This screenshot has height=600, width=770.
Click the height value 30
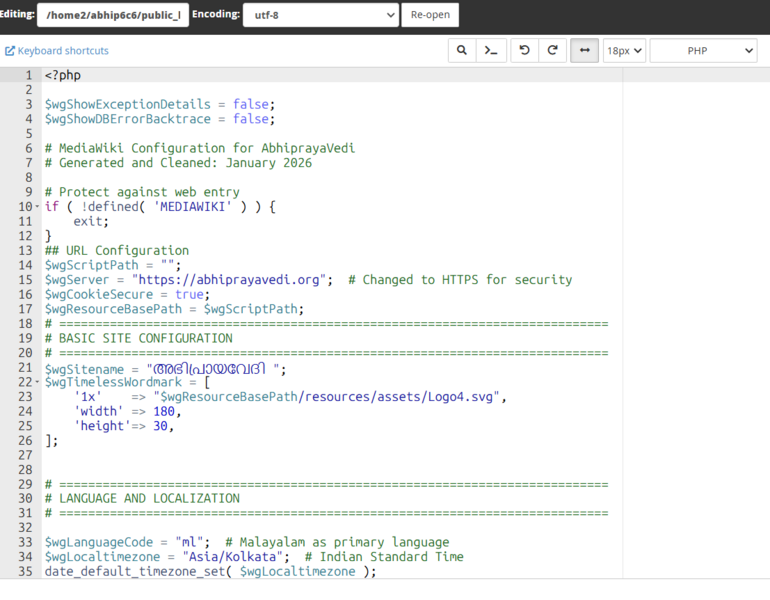click(161, 426)
